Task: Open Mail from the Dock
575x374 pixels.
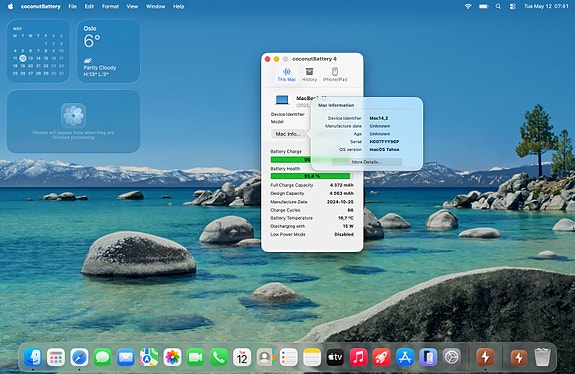Action: (126, 357)
